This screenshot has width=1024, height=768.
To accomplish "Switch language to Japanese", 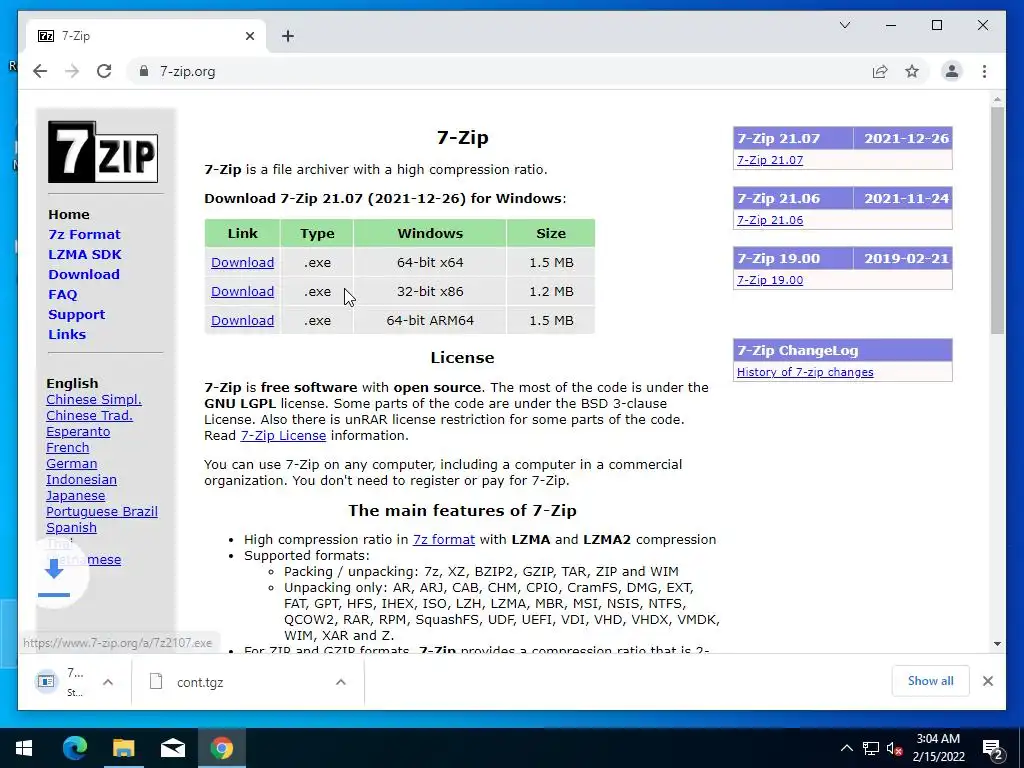I will click(x=75, y=496).
